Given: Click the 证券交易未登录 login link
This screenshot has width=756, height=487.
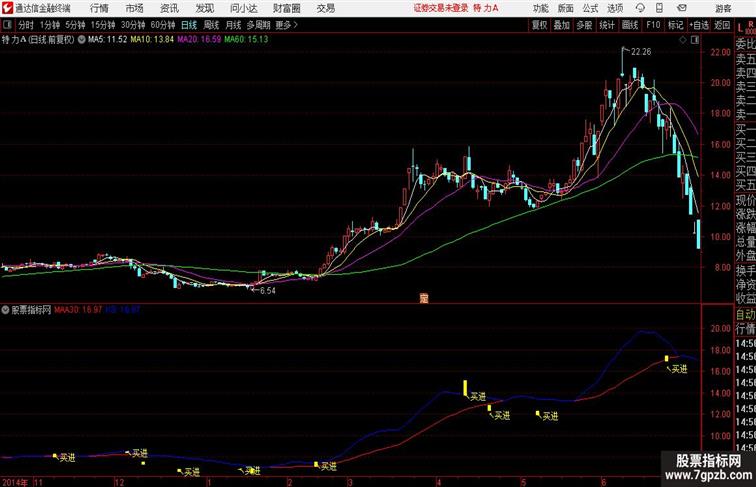Looking at the screenshot, I should [x=441, y=8].
